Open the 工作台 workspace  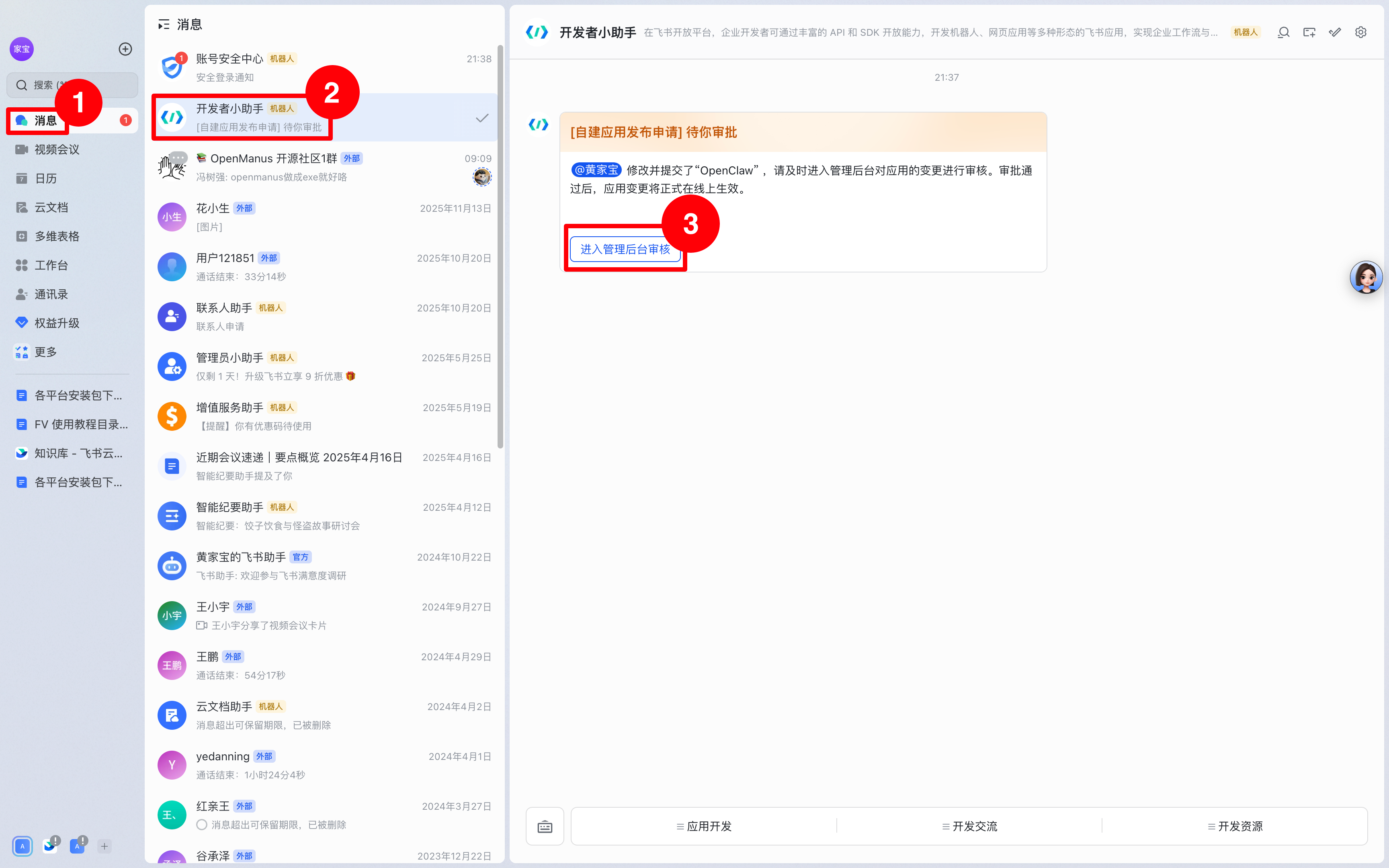click(x=72, y=265)
